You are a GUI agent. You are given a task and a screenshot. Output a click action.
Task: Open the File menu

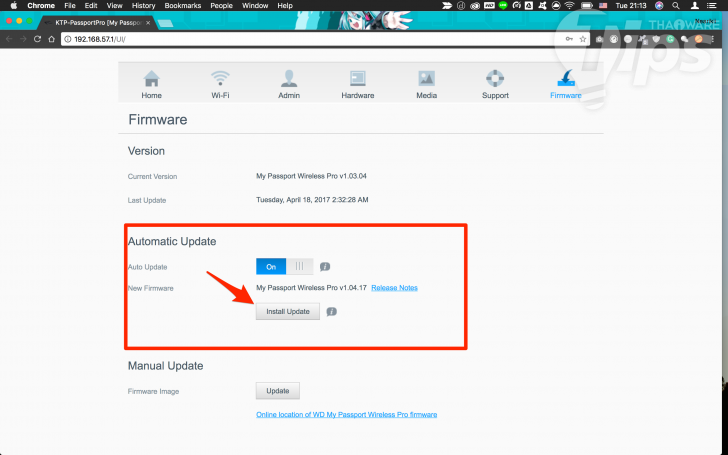pyautogui.click(x=70, y=6)
